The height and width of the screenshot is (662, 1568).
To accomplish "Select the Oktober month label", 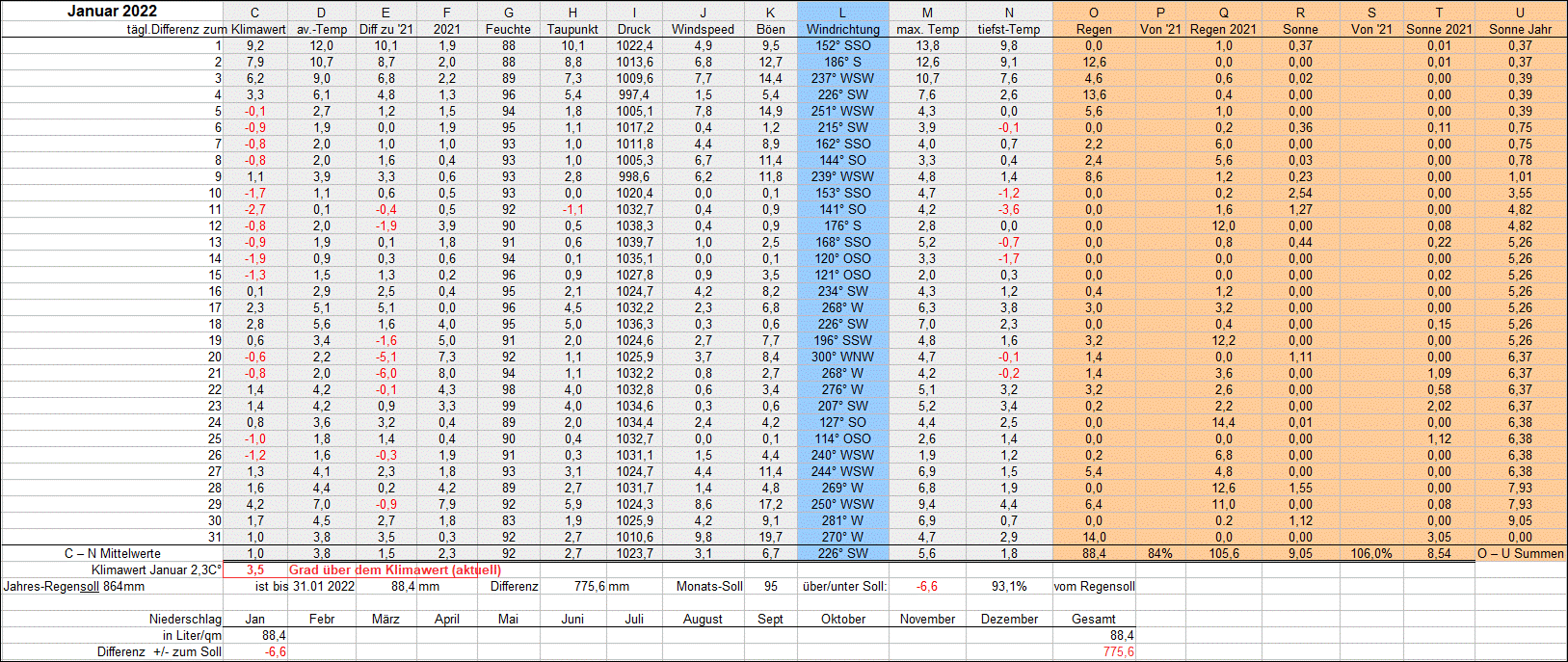I will 842,619.
